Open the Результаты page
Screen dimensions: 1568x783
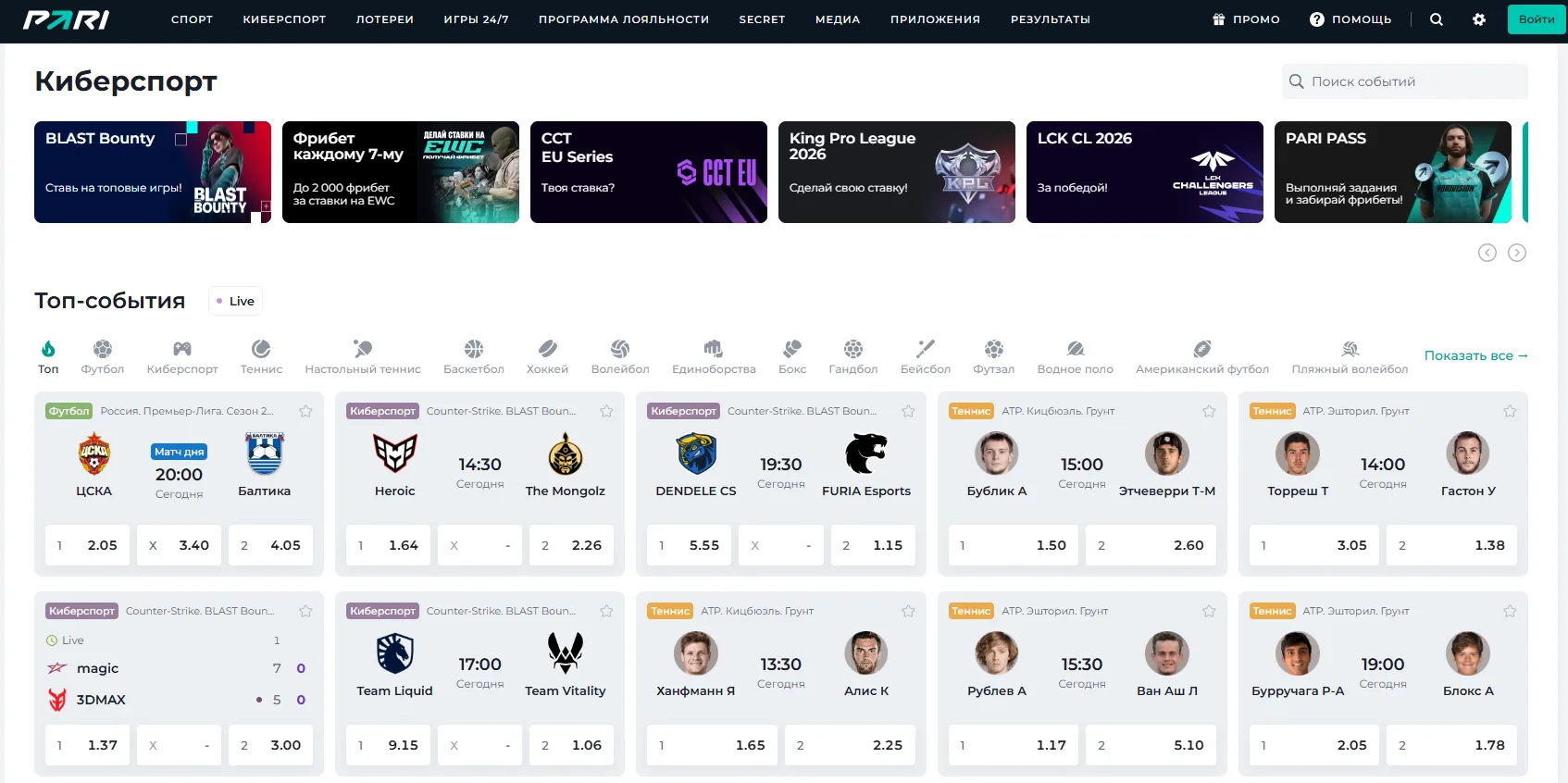tap(1051, 19)
